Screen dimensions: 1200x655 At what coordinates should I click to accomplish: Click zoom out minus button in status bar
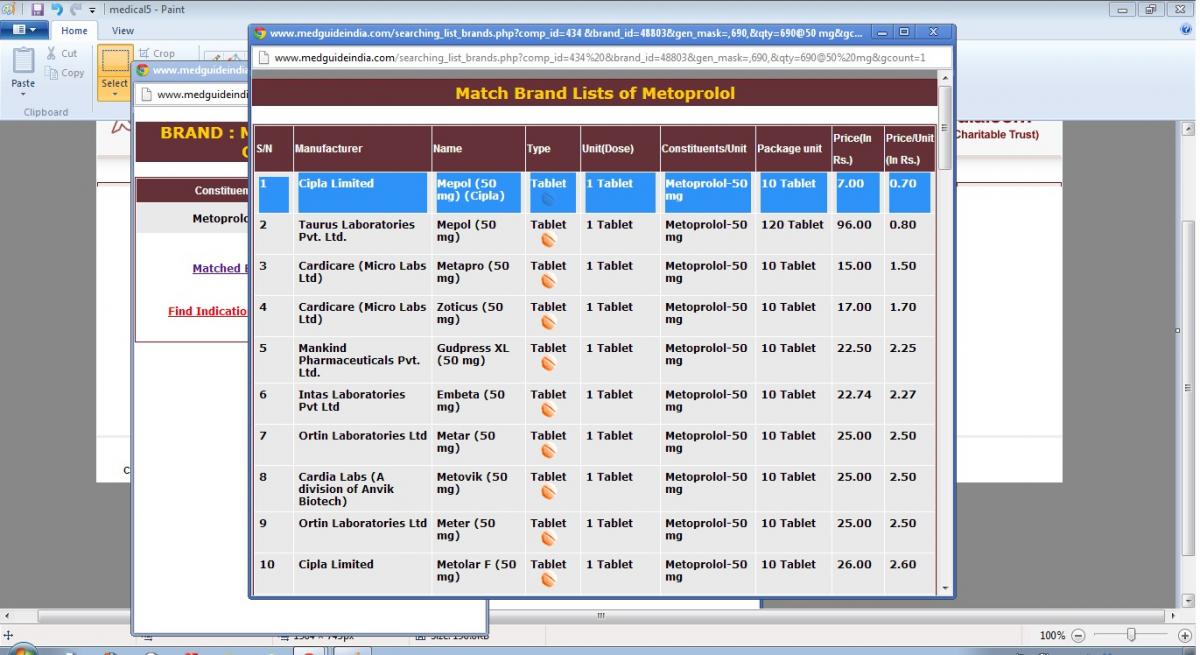tap(1078, 635)
